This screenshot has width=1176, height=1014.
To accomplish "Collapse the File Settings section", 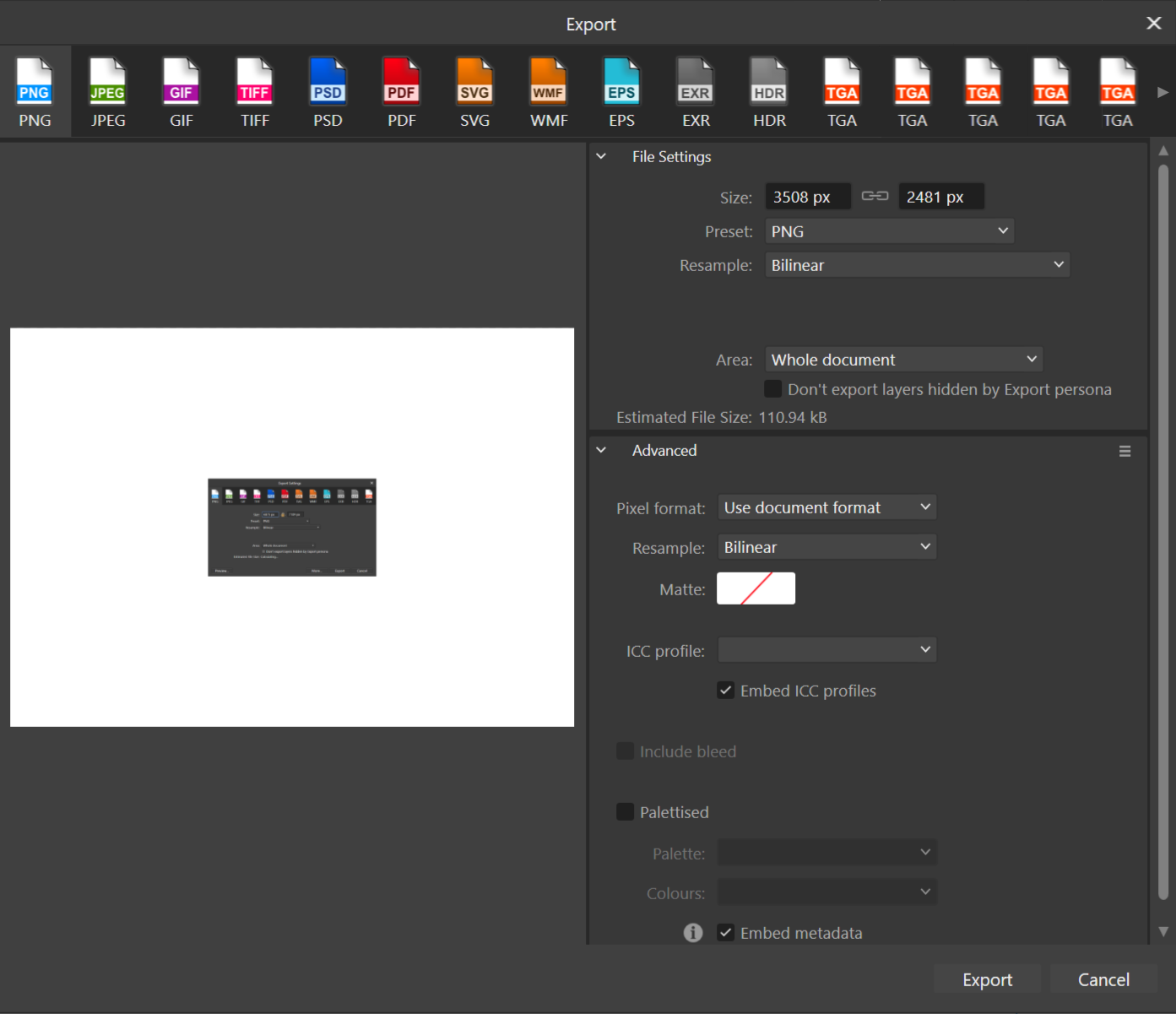I will click(601, 156).
